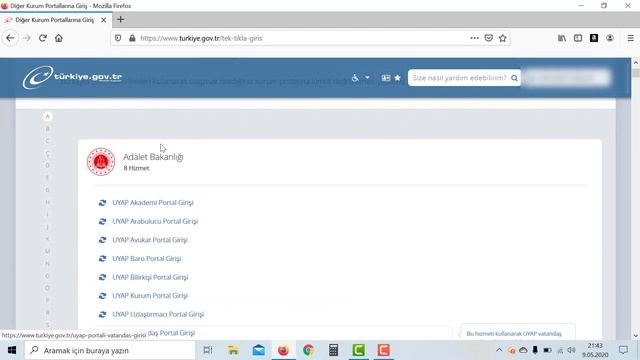Open the Firefox hamburger menu
Viewport: 640px width, 360px height.
[631, 38]
